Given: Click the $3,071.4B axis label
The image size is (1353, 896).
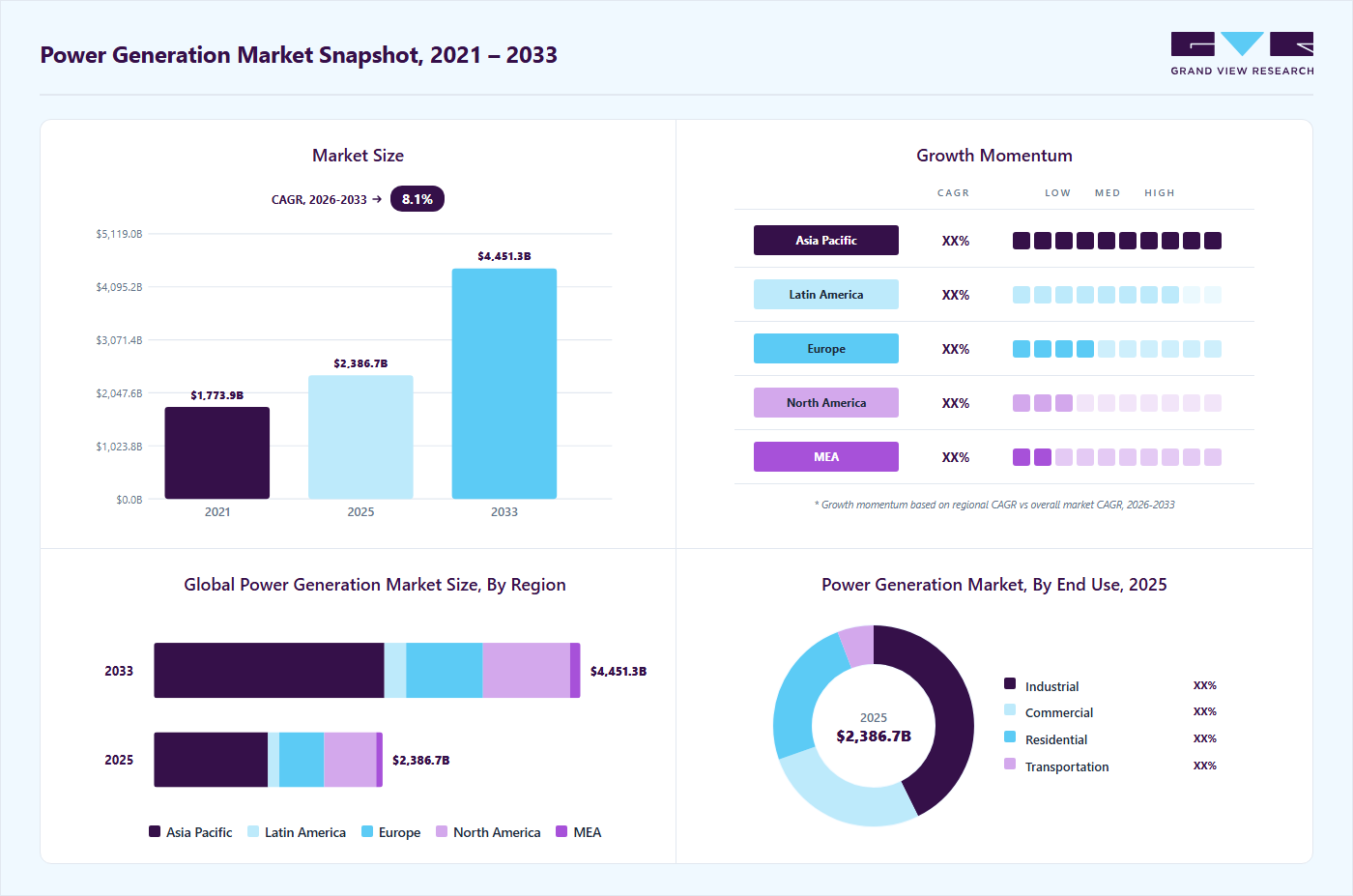Looking at the screenshot, I should 119,340.
